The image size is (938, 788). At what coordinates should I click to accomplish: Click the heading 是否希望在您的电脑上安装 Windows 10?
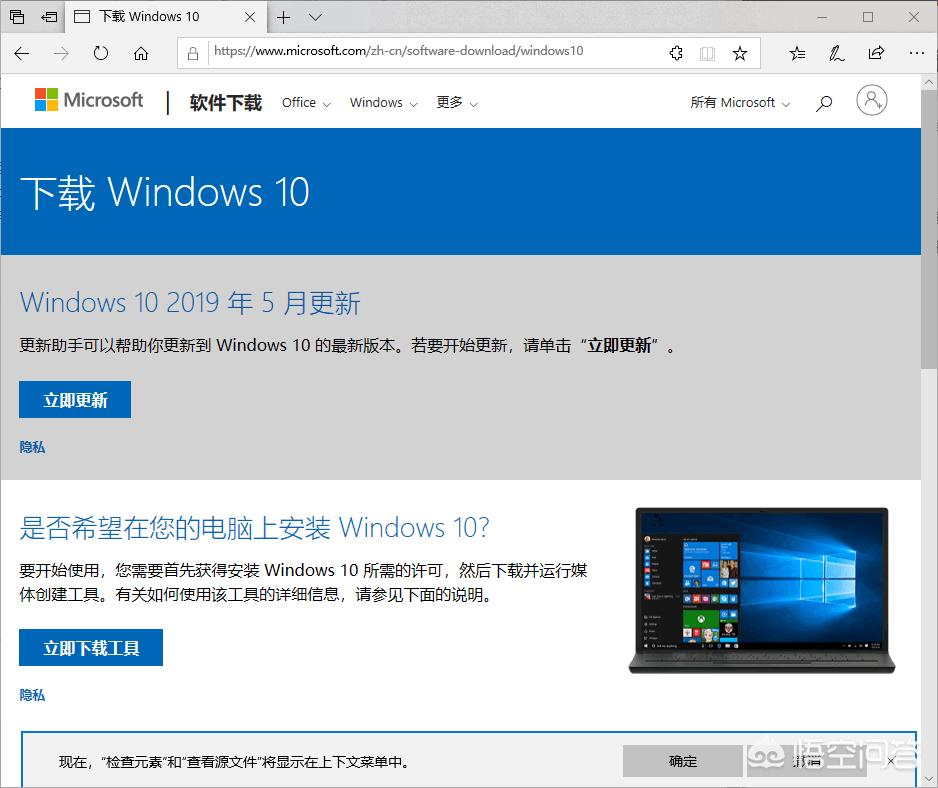tap(254, 528)
